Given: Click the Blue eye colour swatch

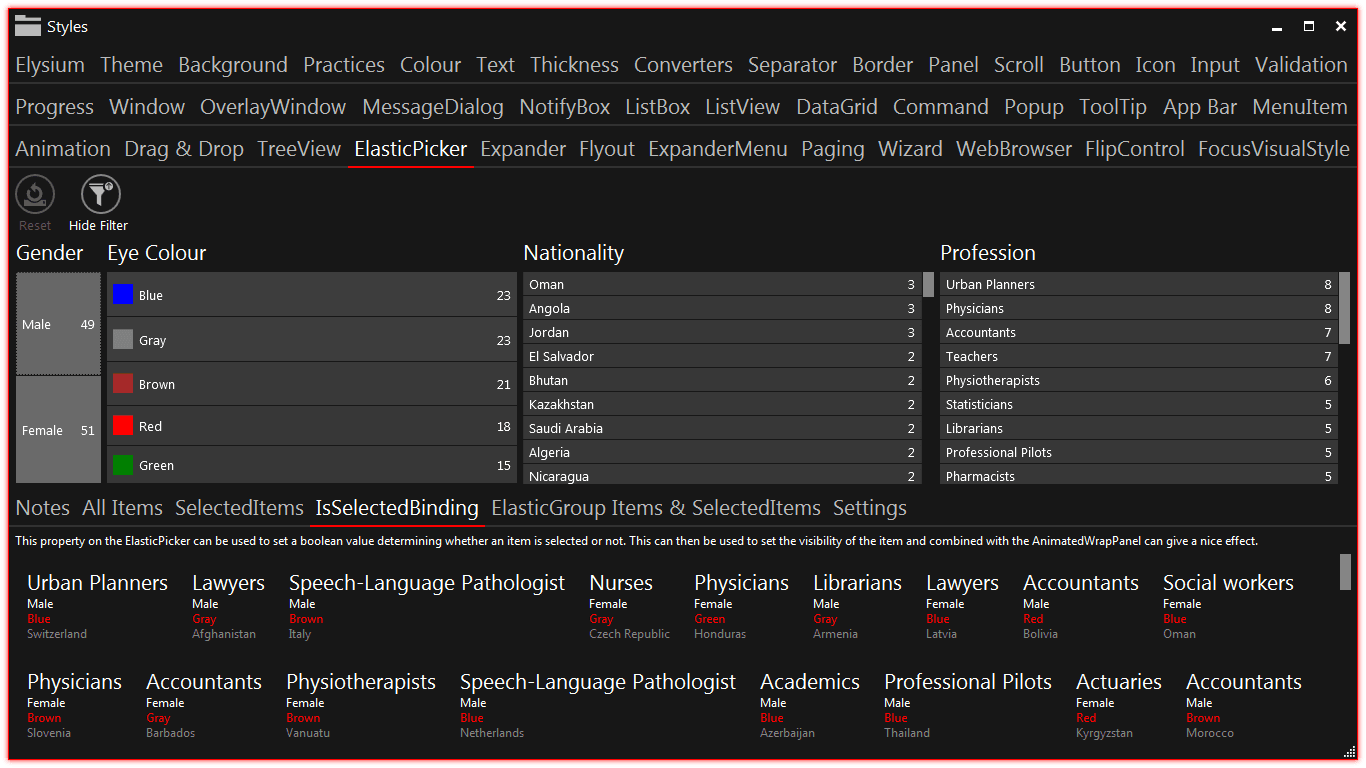Looking at the screenshot, I should (x=124, y=293).
